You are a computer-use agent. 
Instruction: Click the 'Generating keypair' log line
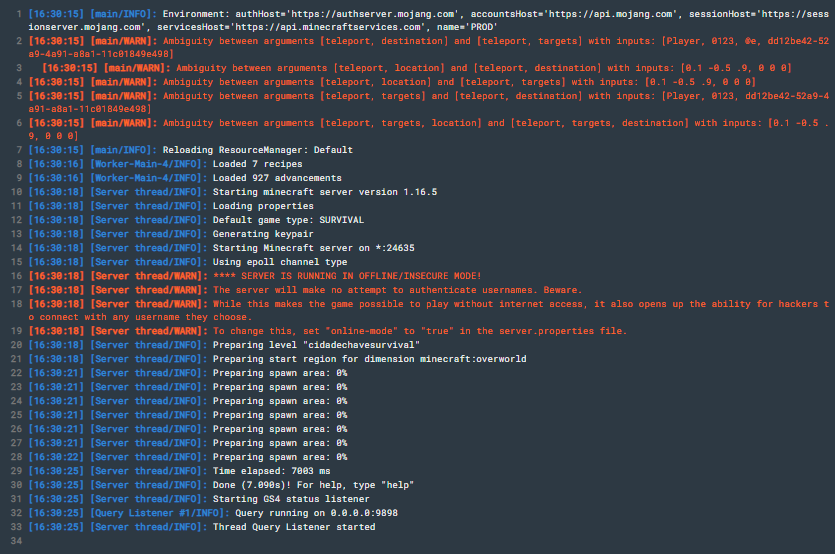click(263, 234)
